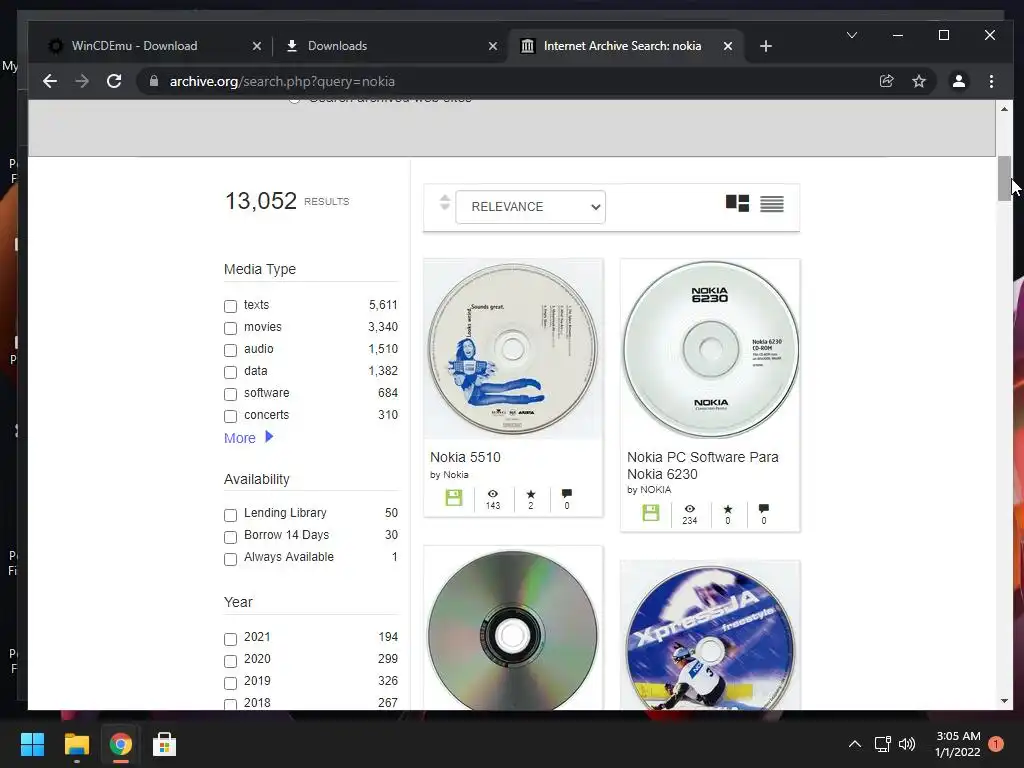Enable the Borrow 14 Days filter

pos(231,537)
